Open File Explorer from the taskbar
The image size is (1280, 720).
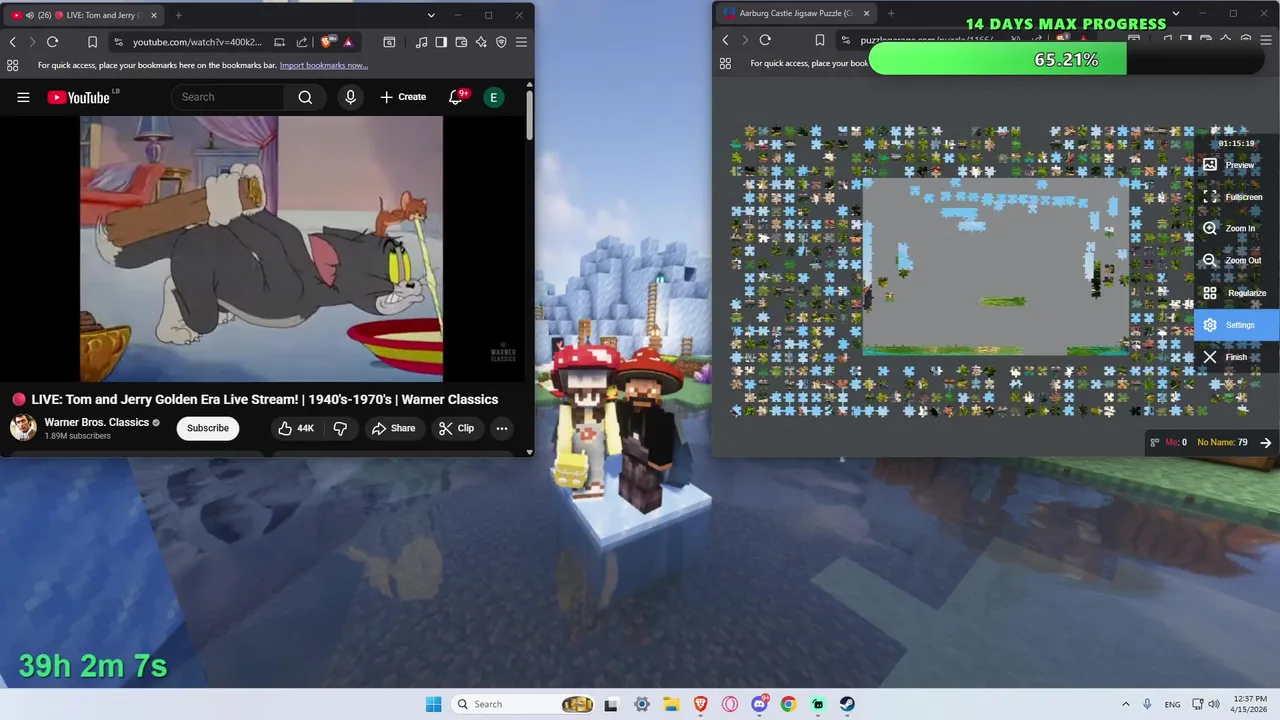pos(671,704)
